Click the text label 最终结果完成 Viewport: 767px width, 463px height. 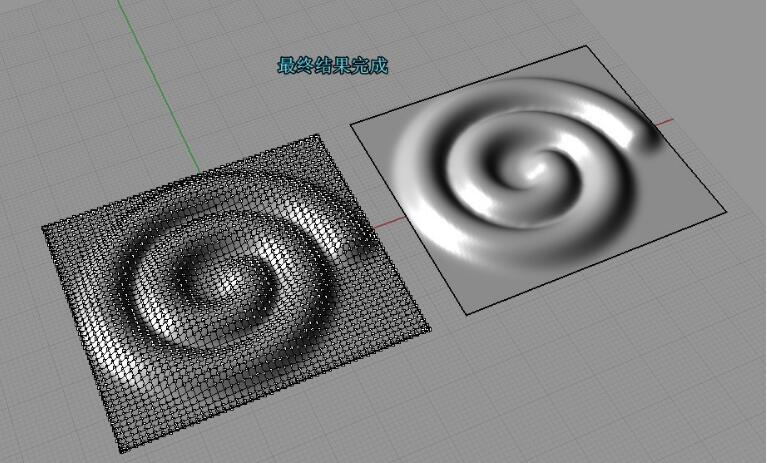click(x=333, y=66)
